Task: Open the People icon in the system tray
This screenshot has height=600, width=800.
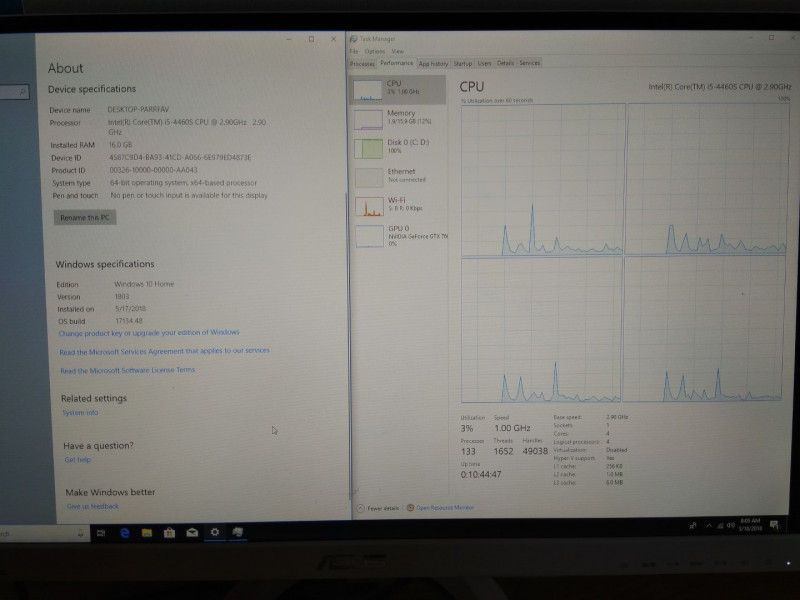Action: click(x=693, y=526)
